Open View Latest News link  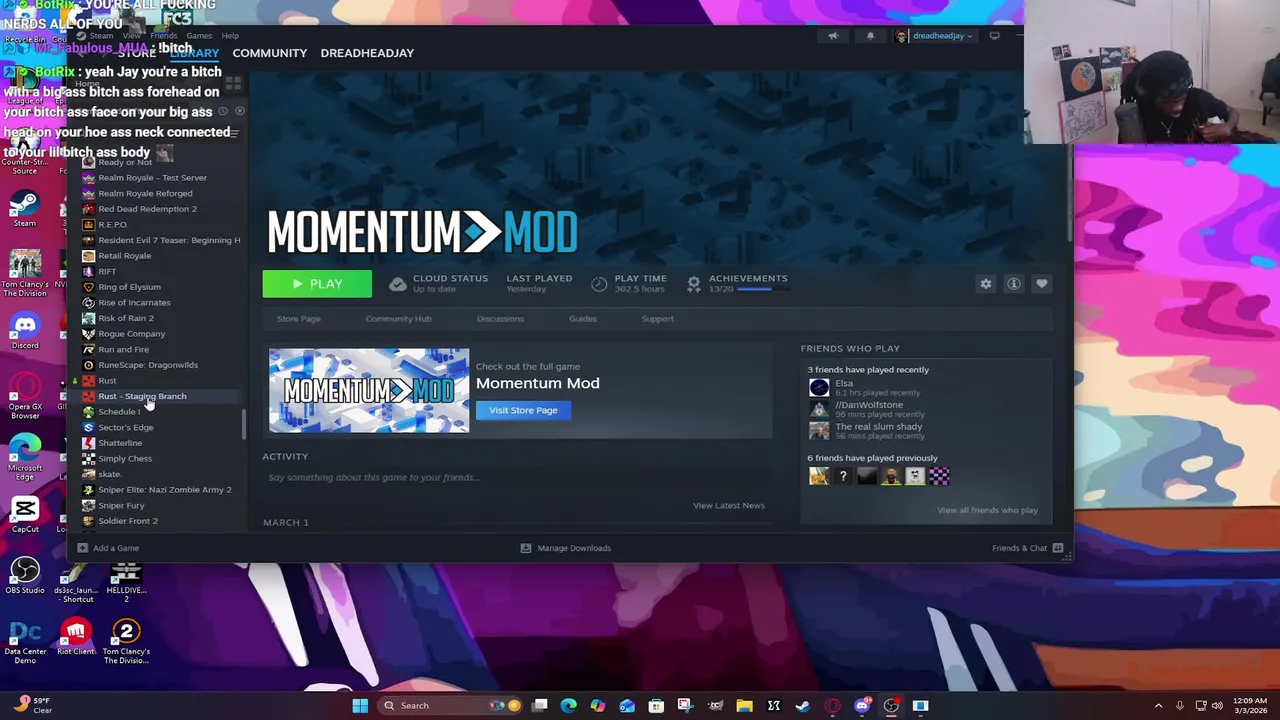(x=729, y=505)
